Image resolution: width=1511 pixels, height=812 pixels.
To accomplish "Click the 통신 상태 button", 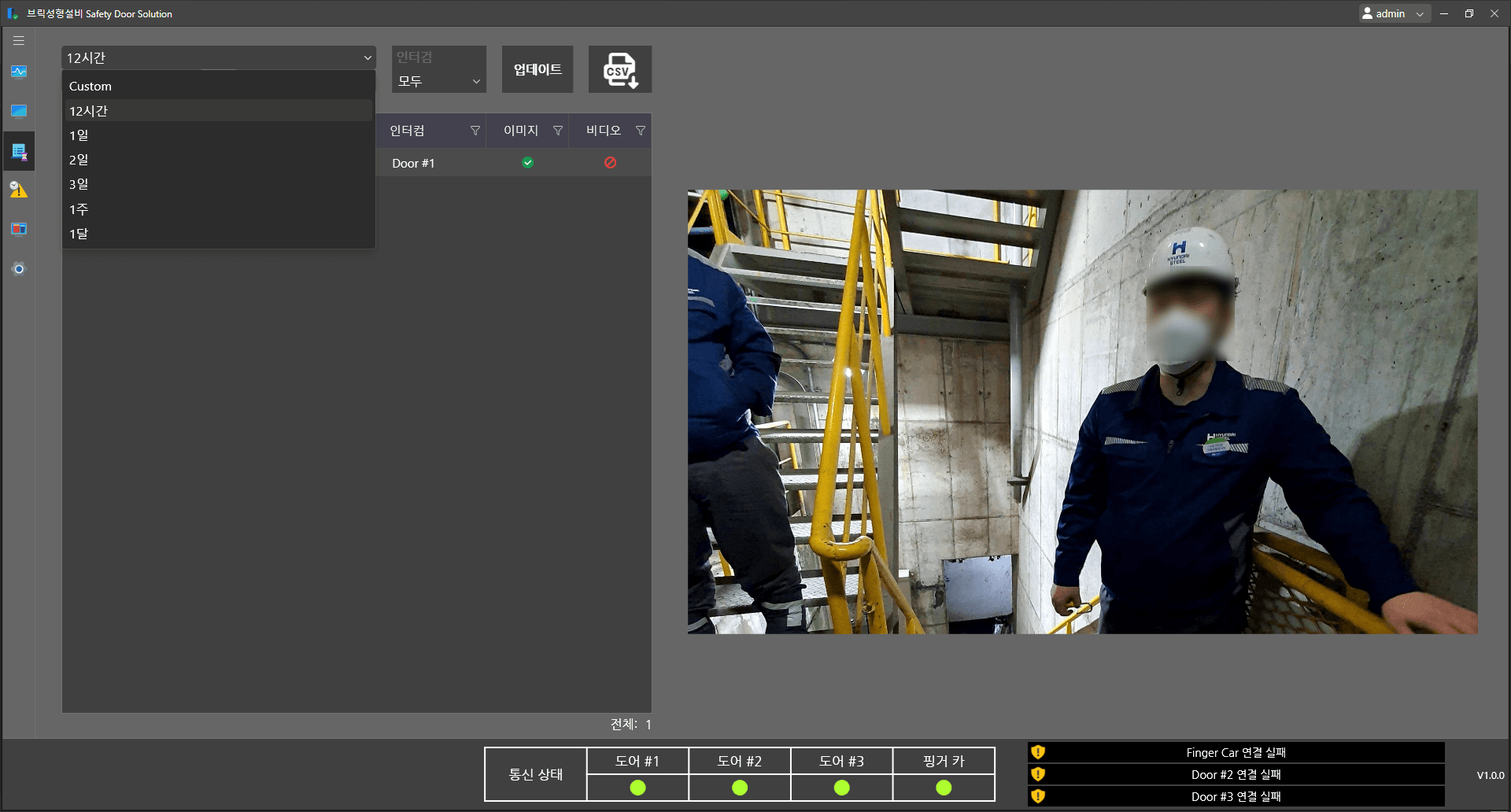I will (534, 773).
